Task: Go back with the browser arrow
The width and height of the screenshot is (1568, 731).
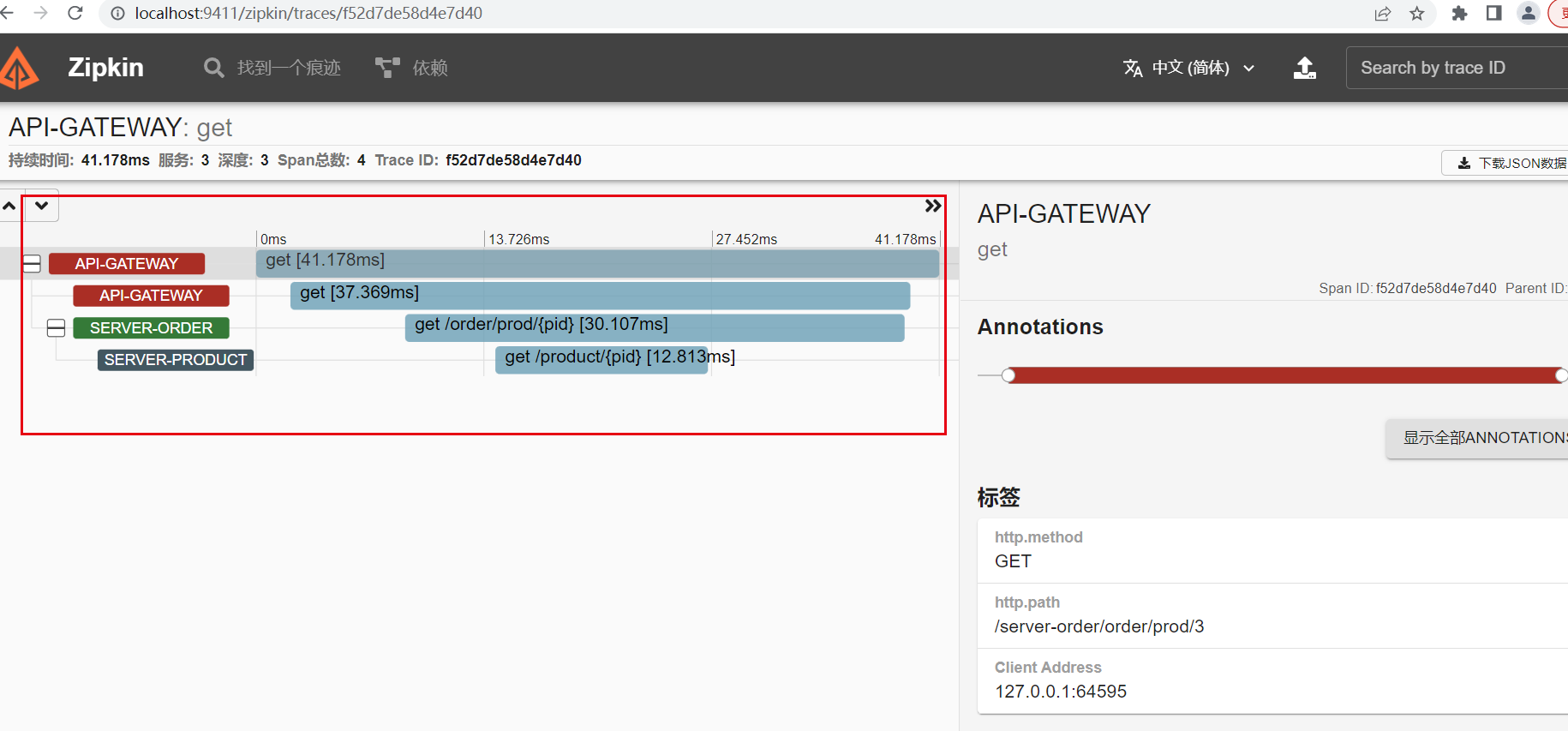Action: pos(7,13)
